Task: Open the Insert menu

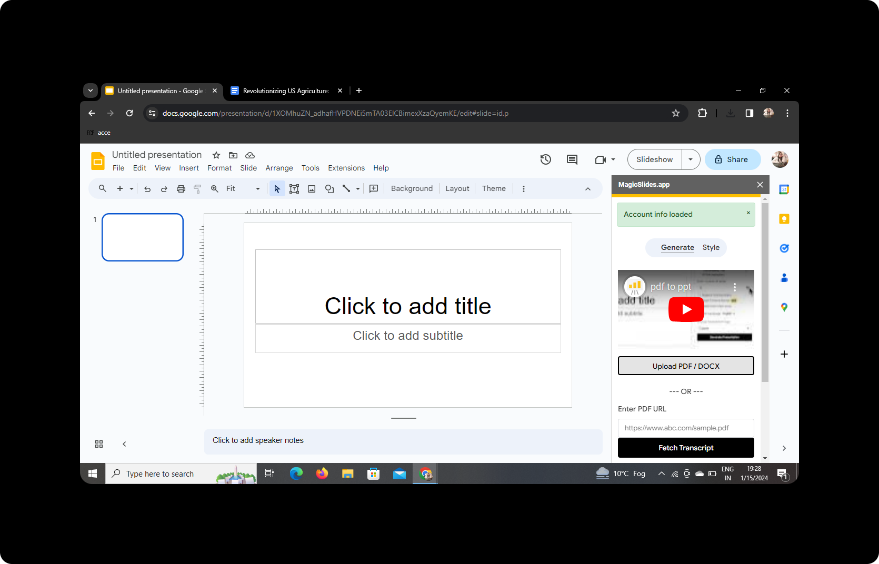Action: pyautogui.click(x=189, y=168)
